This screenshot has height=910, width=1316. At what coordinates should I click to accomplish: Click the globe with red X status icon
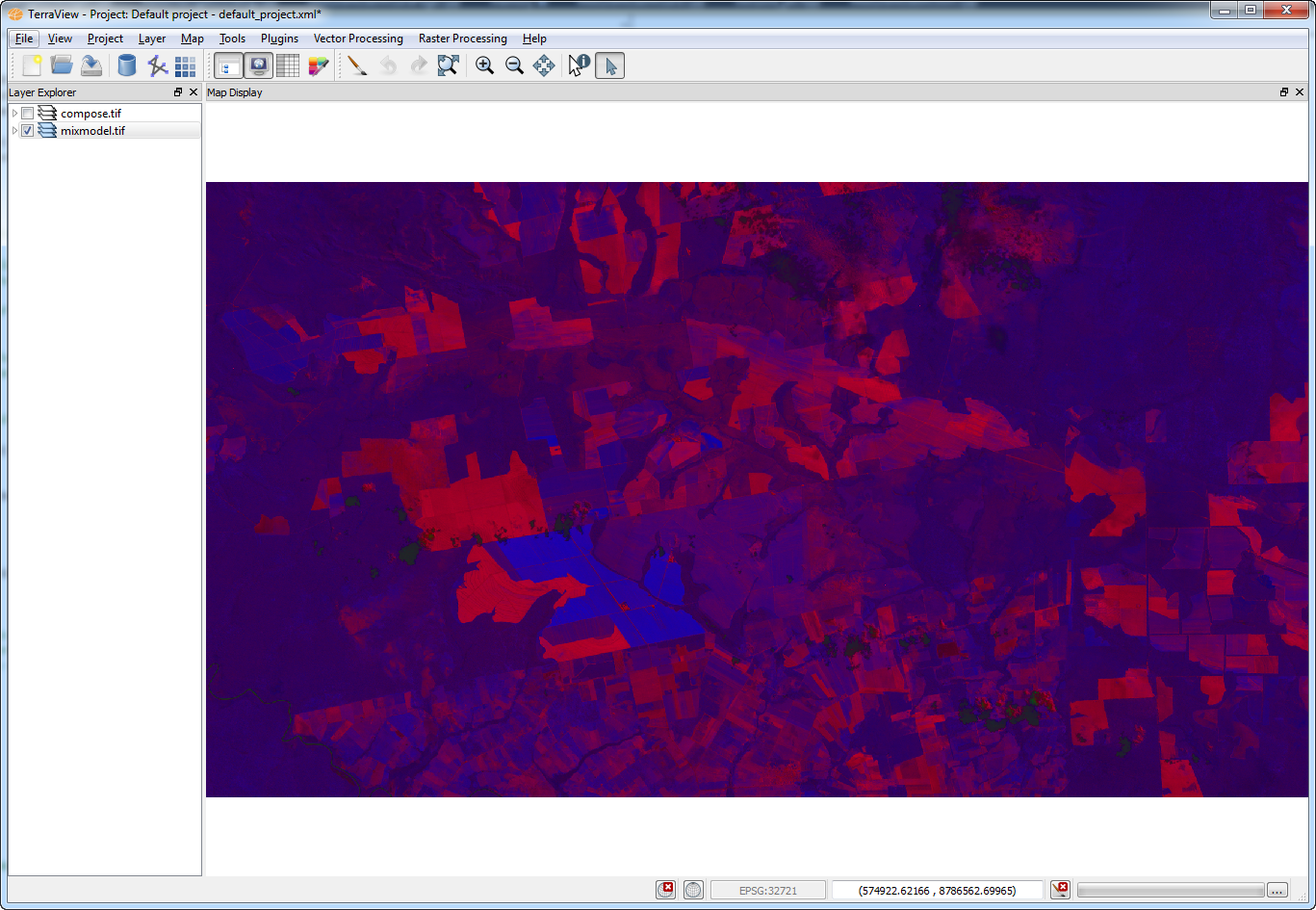tap(665, 890)
